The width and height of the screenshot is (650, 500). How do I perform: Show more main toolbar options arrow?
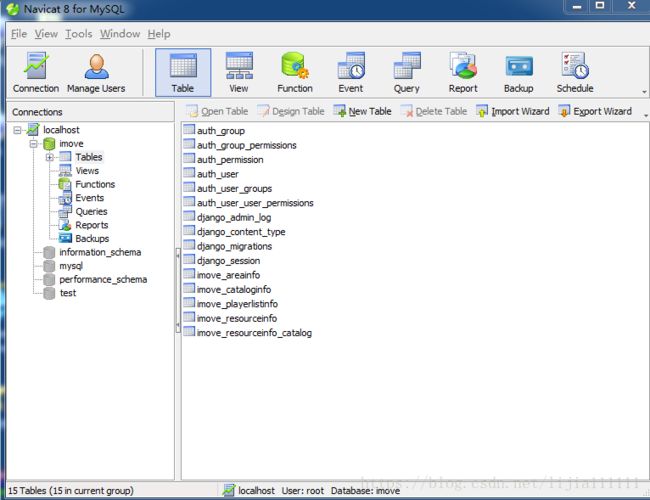[644, 92]
